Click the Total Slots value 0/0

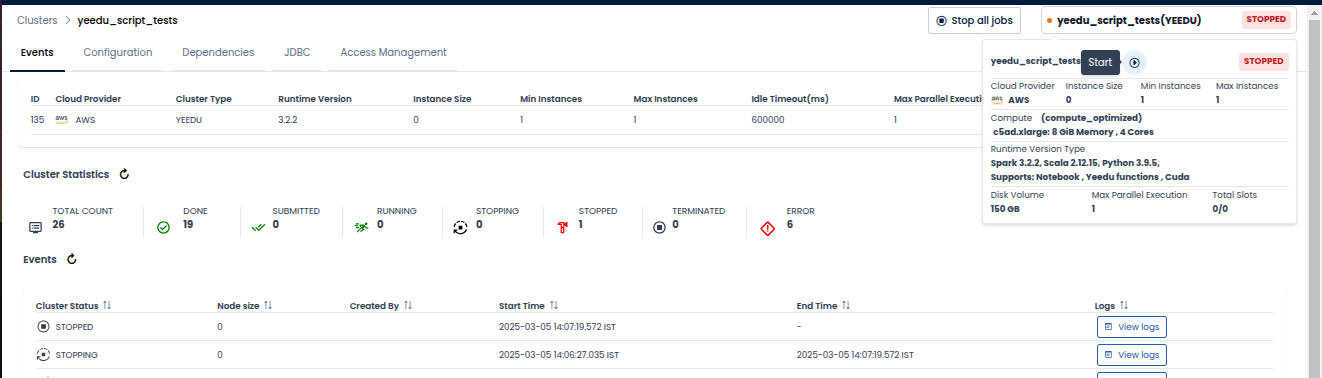[x=1219, y=209]
